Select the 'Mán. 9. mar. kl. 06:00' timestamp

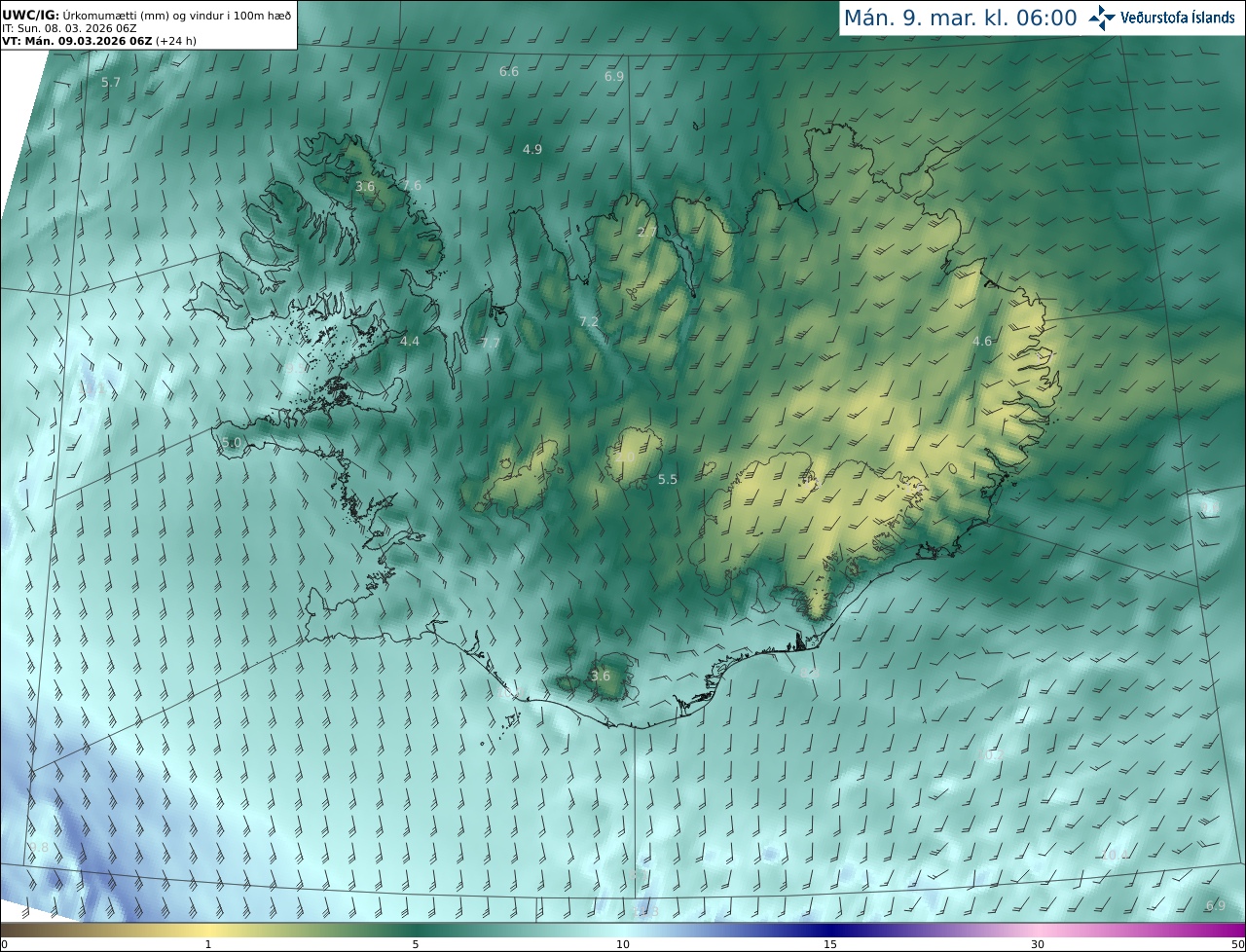tap(960, 18)
